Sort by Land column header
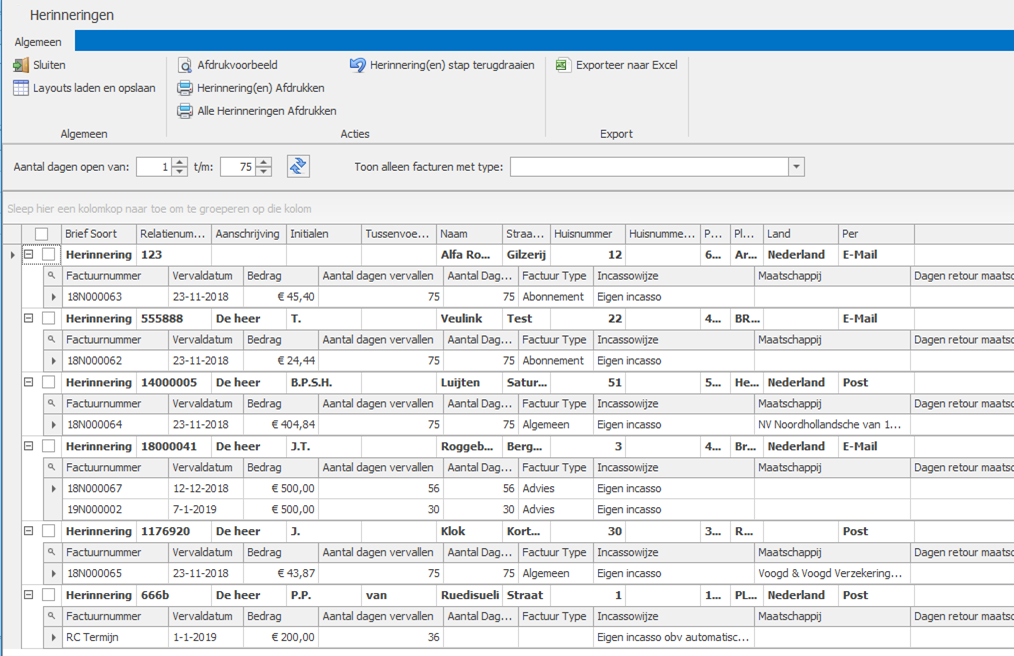Viewport: 1014px width, 656px height. (801, 234)
